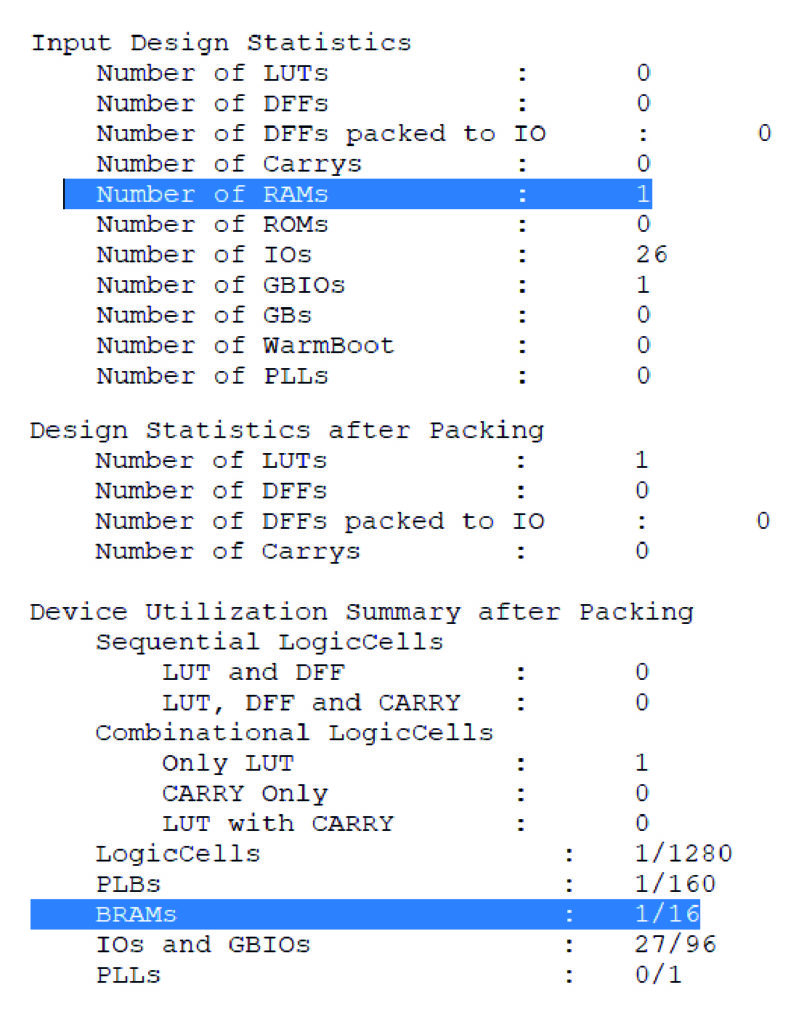This screenshot has height=1024, width=799.
Task: Select the LogicCells 1/1280 value
Action: (x=683, y=854)
